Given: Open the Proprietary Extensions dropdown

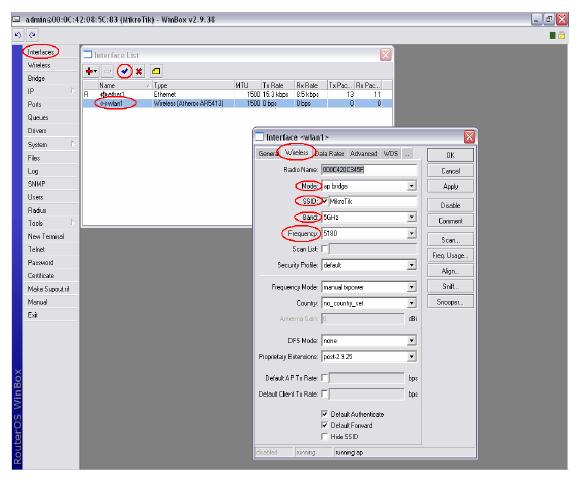Looking at the screenshot, I should pyautogui.click(x=411, y=356).
